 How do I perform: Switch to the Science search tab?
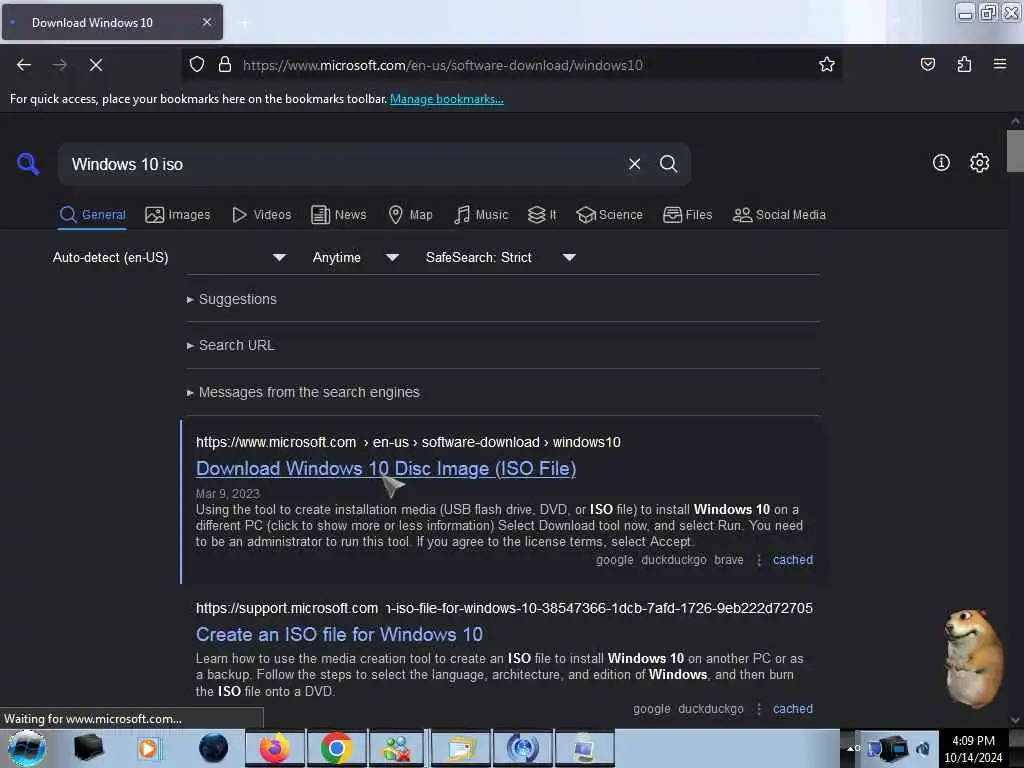[x=609, y=215]
